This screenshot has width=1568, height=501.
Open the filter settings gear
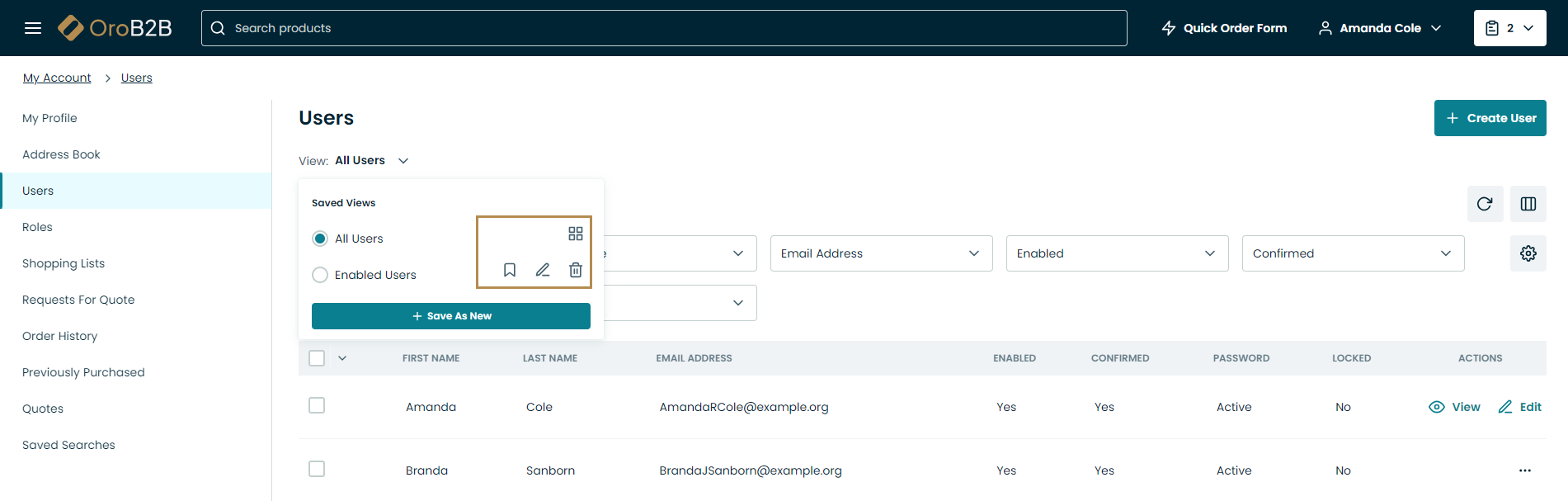pyautogui.click(x=1528, y=253)
